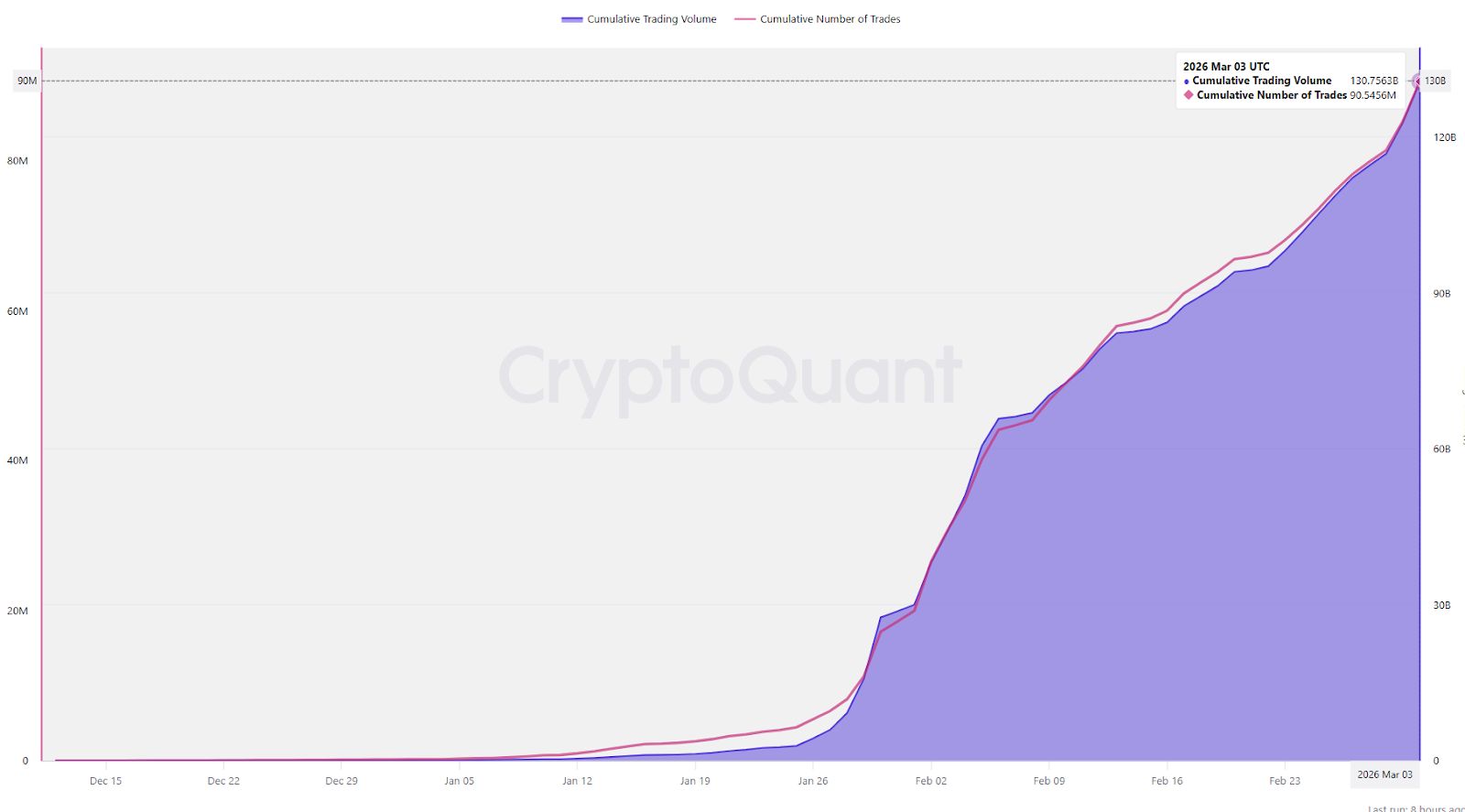Click the 40M label on left axis

[17, 460]
